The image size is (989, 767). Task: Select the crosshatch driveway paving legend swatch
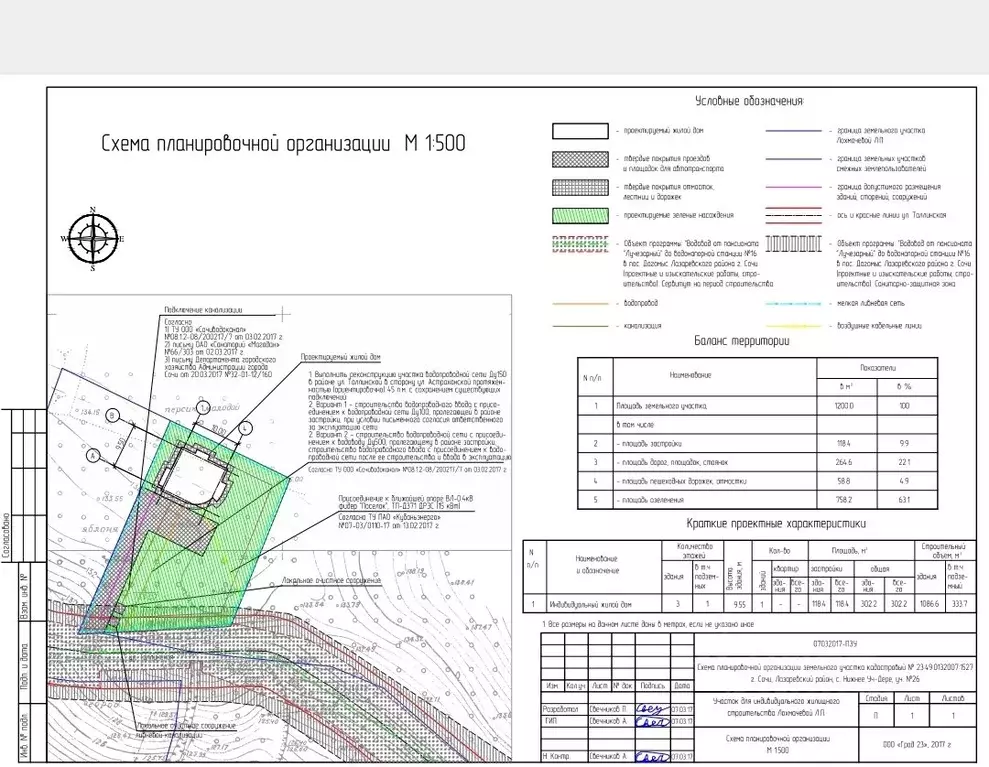coord(580,159)
